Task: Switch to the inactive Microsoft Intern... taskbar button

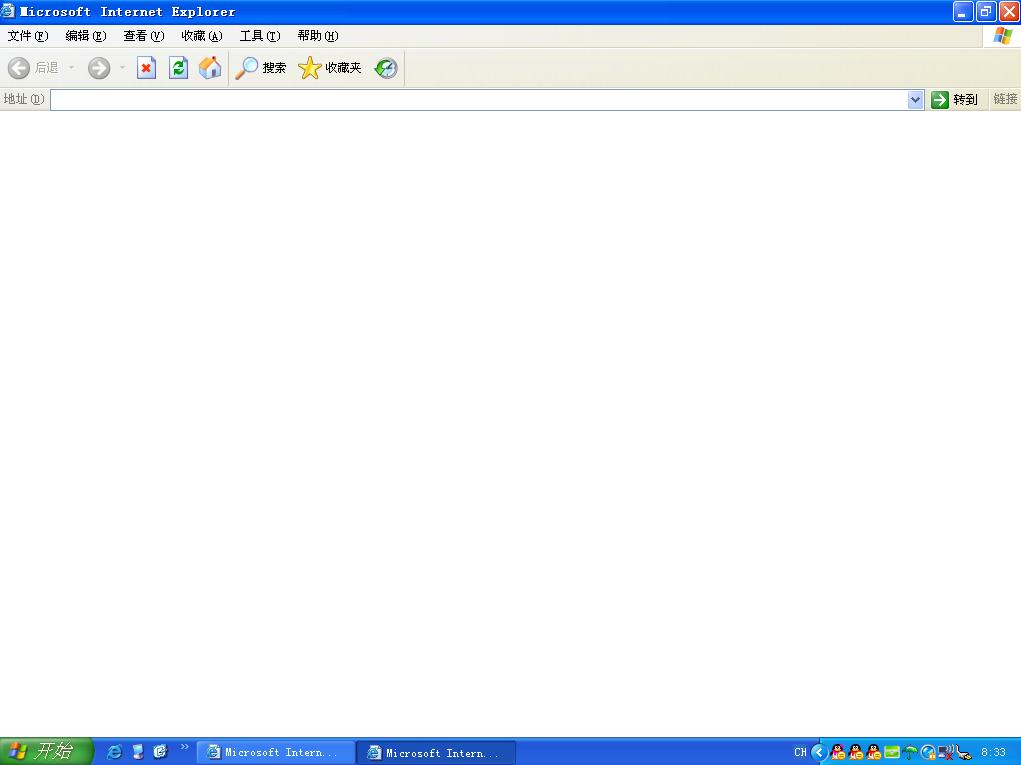Action: [x=275, y=753]
